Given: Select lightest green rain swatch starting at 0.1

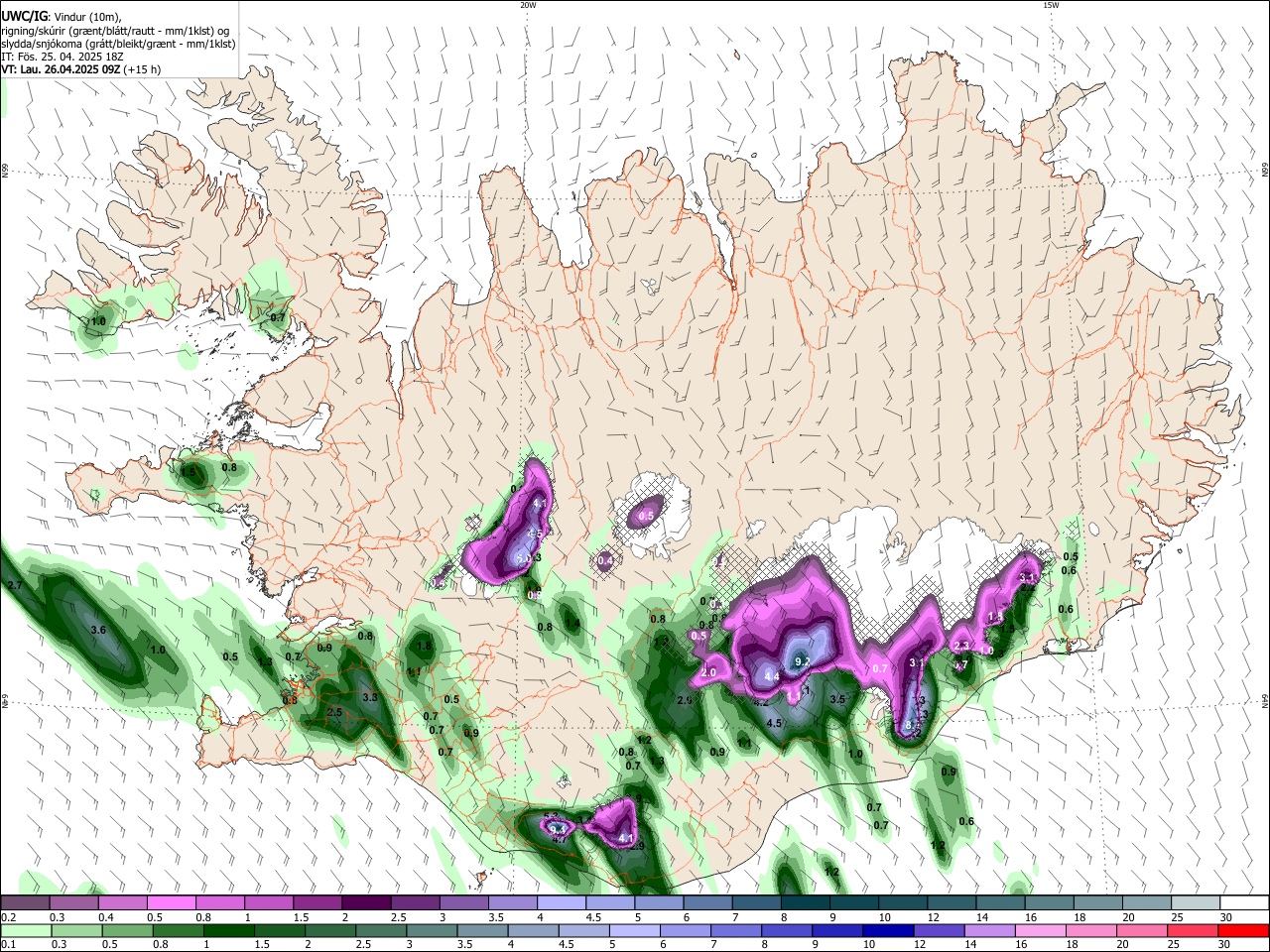Looking at the screenshot, I should click(25, 930).
